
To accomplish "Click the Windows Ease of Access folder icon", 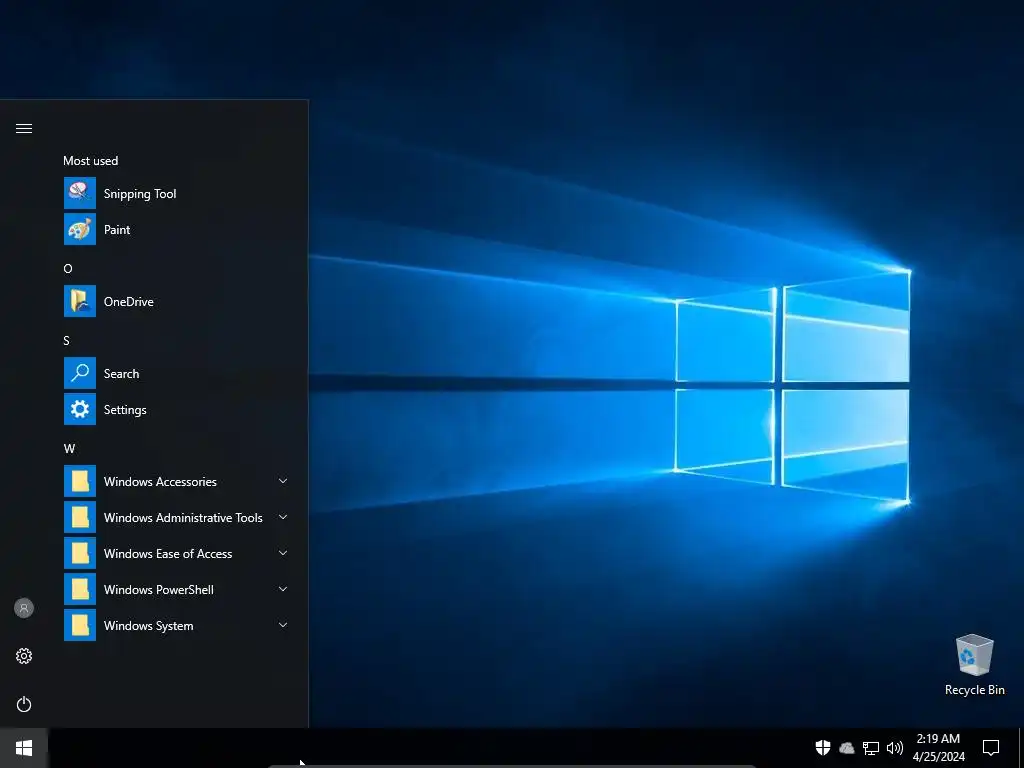I will tap(80, 553).
